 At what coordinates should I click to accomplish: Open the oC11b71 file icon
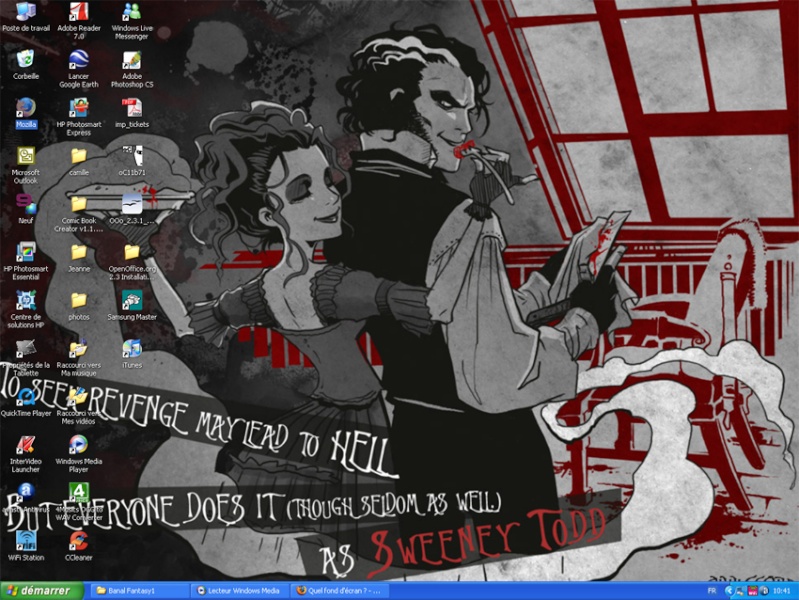coord(131,161)
